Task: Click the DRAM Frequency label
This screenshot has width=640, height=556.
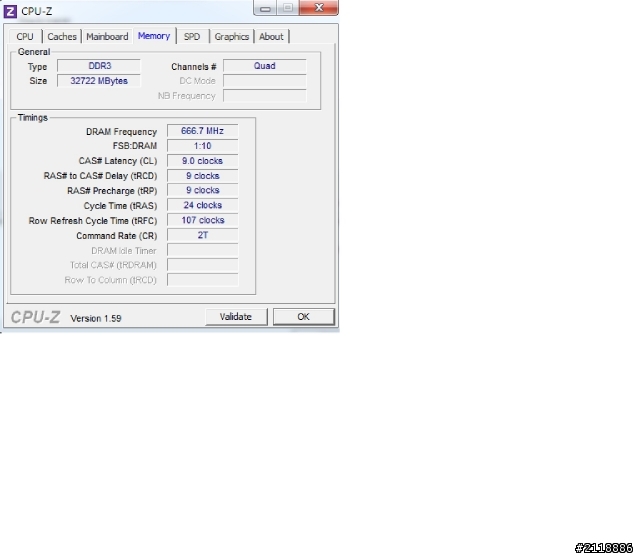Action: click(x=121, y=131)
